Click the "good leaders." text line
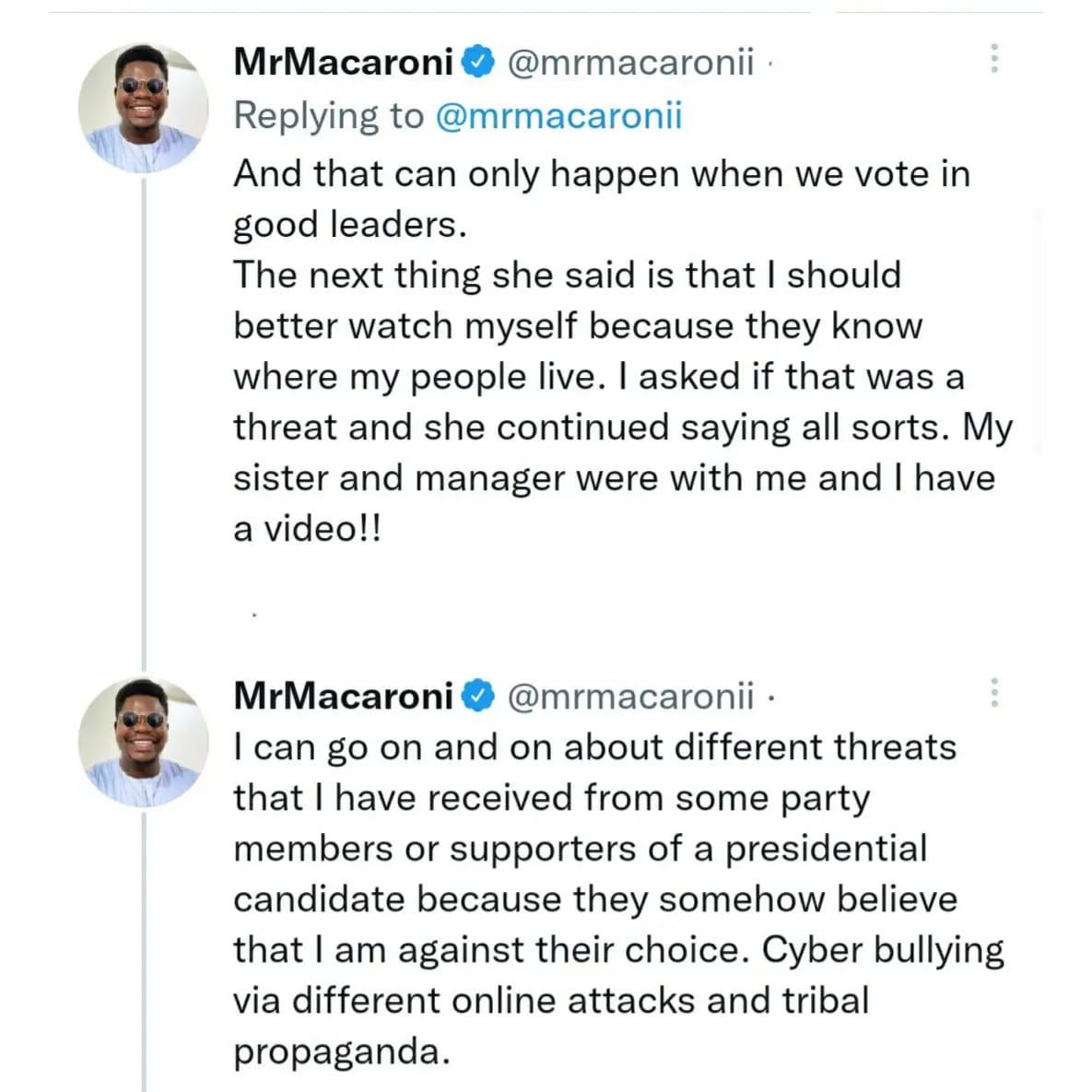 (x=350, y=225)
